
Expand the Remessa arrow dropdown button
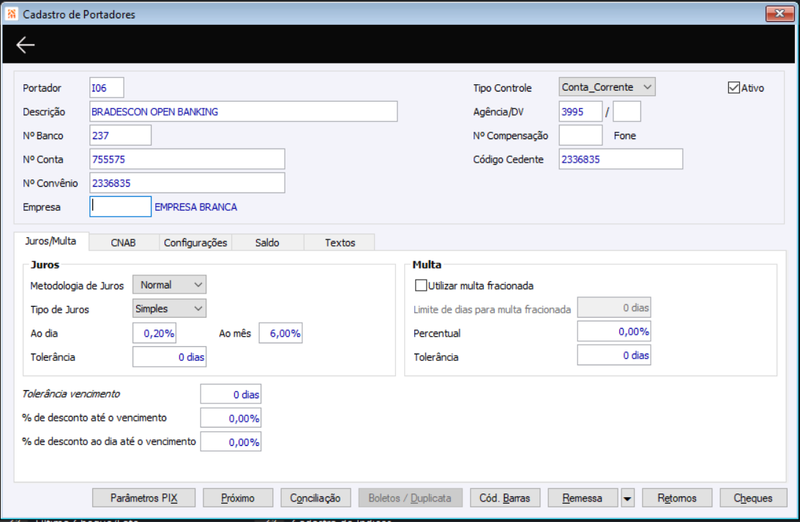(x=628, y=498)
